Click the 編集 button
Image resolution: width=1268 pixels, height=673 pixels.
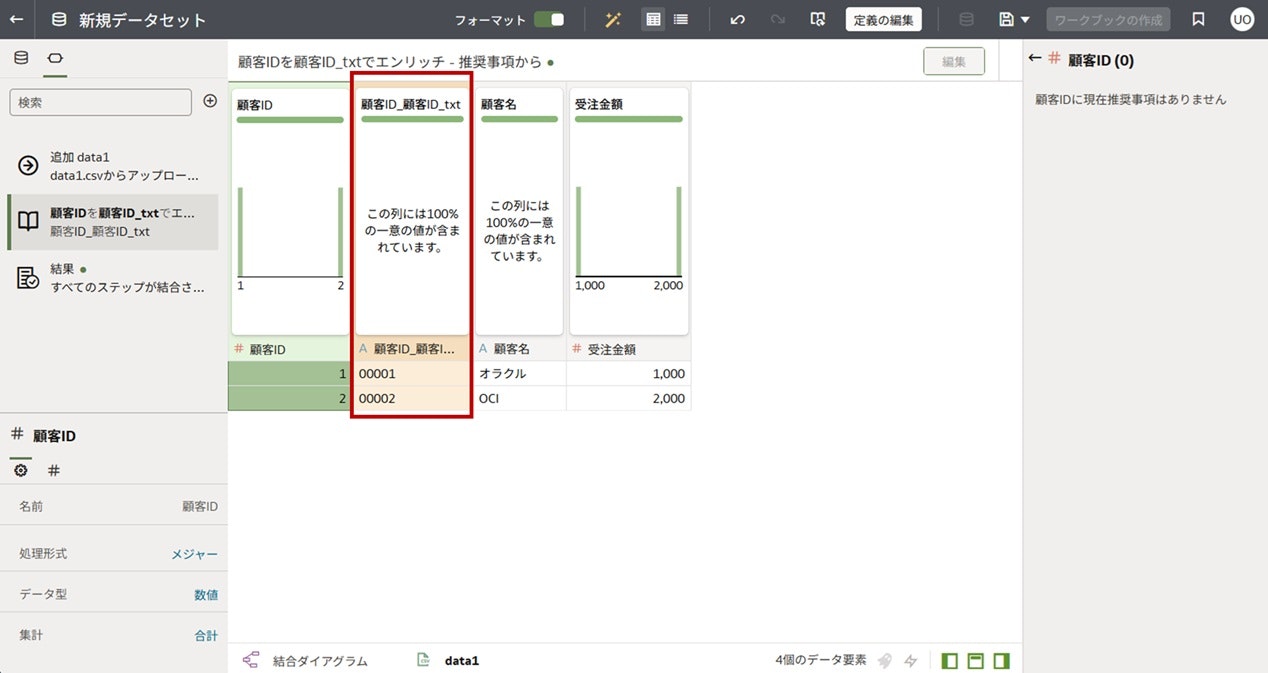click(x=954, y=61)
